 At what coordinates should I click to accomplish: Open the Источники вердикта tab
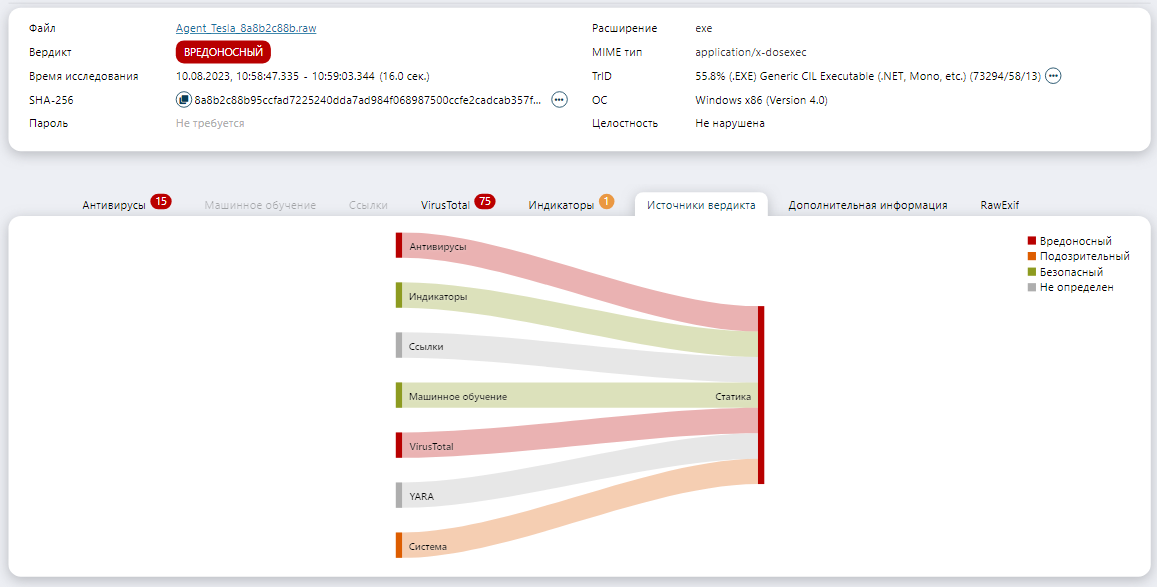pyautogui.click(x=700, y=205)
